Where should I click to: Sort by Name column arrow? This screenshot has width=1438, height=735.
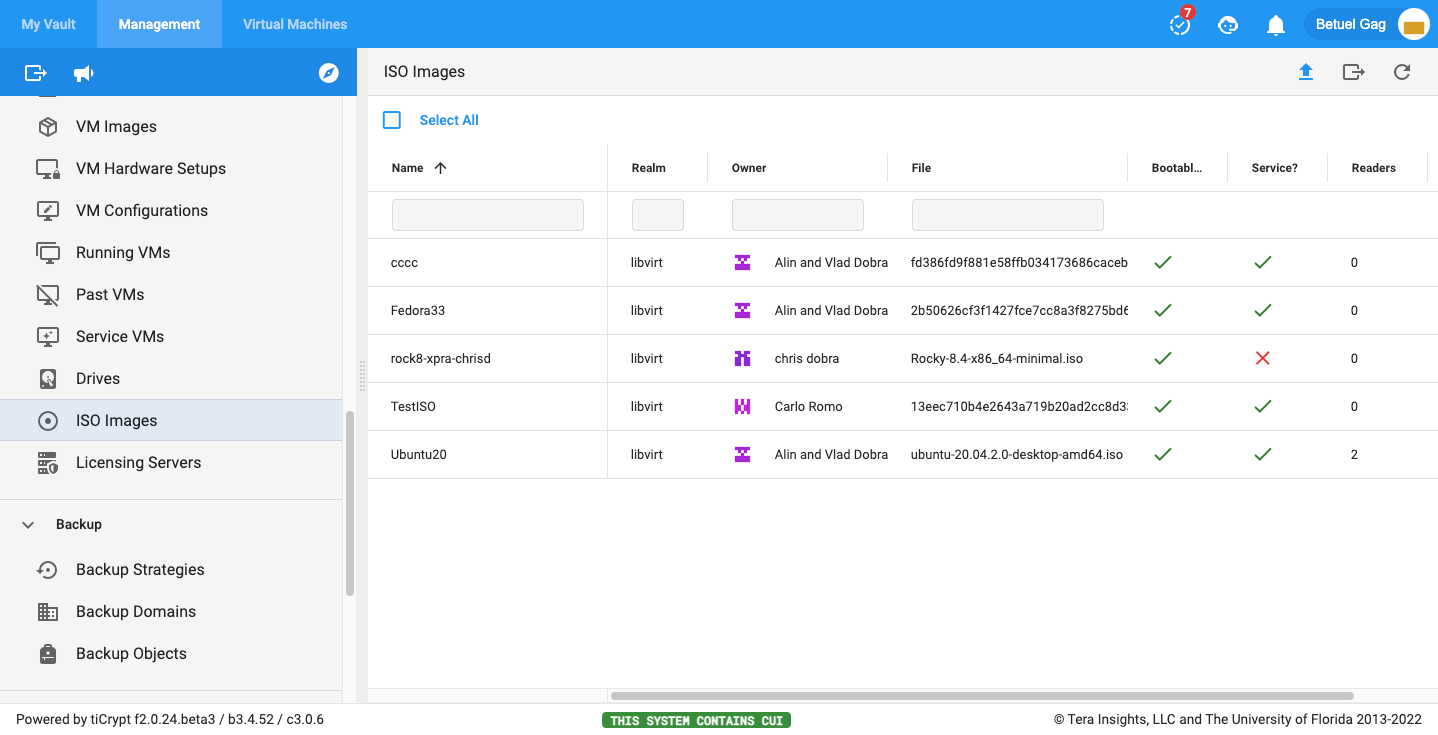point(440,168)
